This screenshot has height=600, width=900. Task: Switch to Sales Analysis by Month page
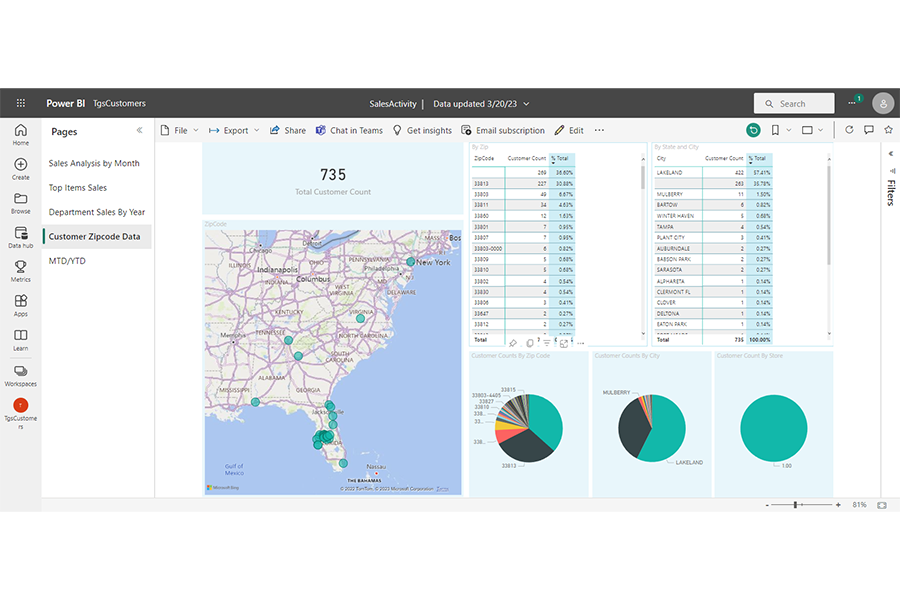pos(94,163)
